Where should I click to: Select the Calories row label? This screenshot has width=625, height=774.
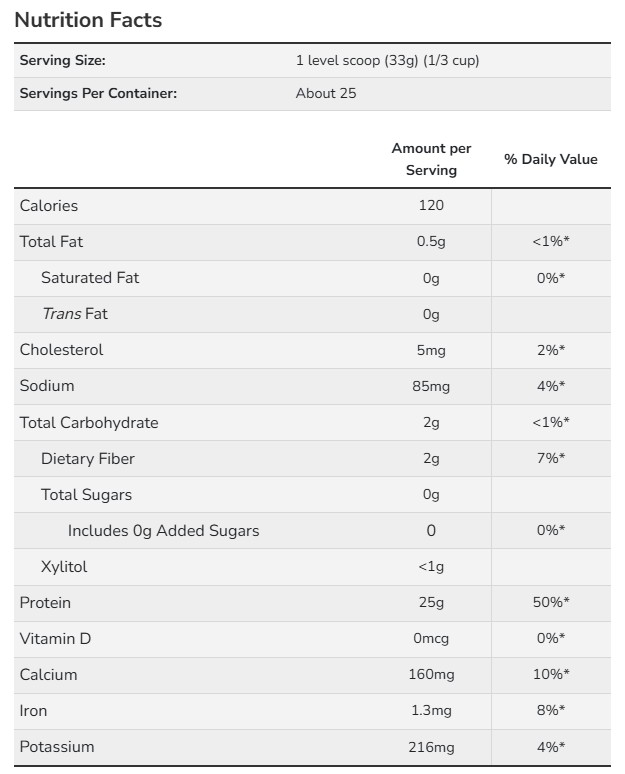(49, 206)
